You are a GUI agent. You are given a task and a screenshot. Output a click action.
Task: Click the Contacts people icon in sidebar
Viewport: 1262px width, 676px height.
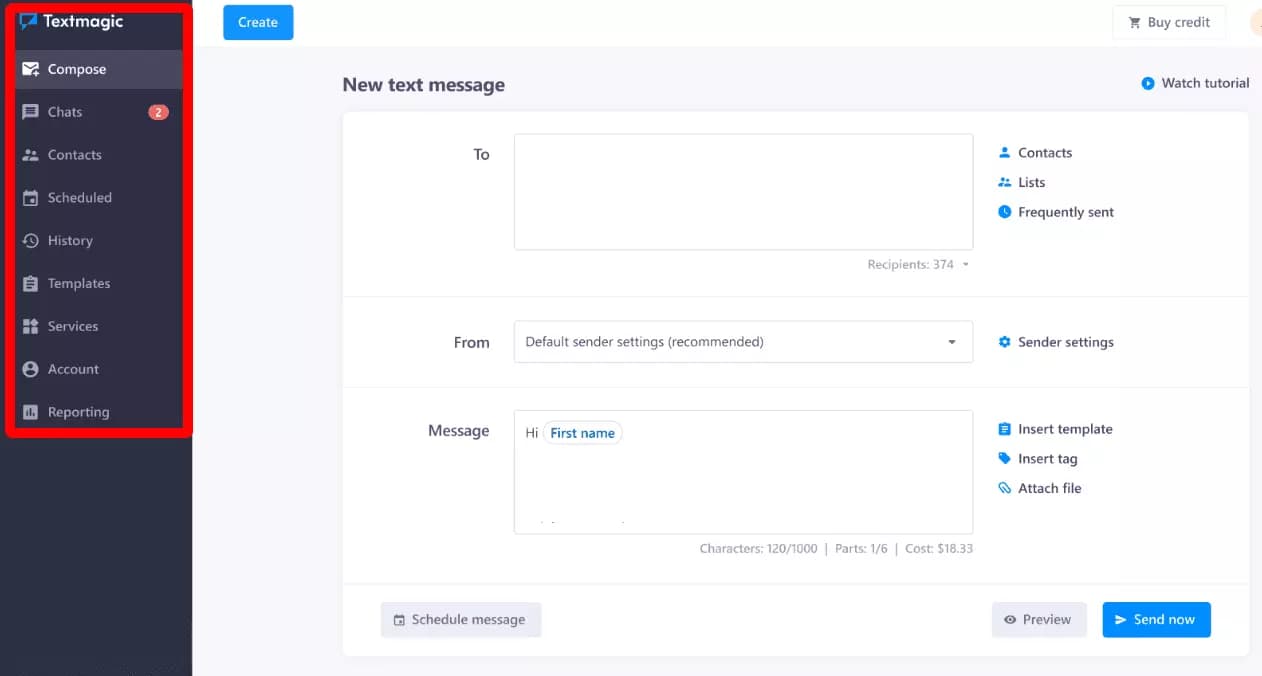coord(31,155)
